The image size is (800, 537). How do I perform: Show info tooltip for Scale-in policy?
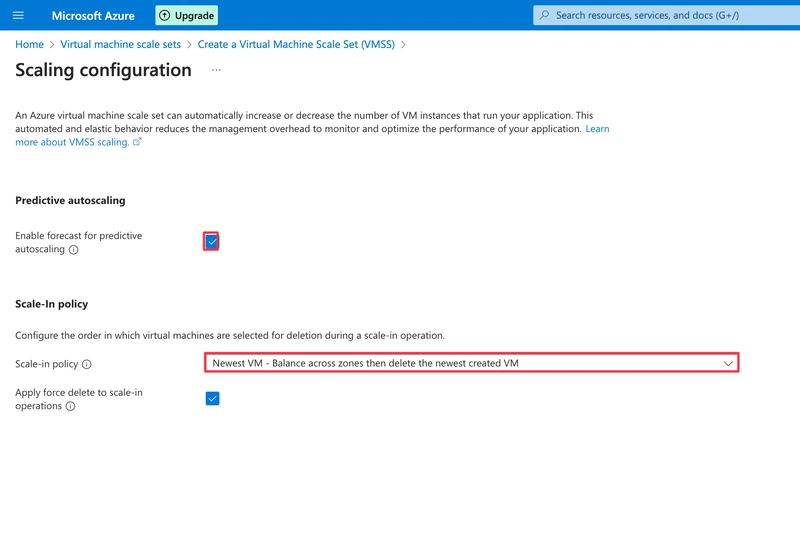click(x=87, y=364)
